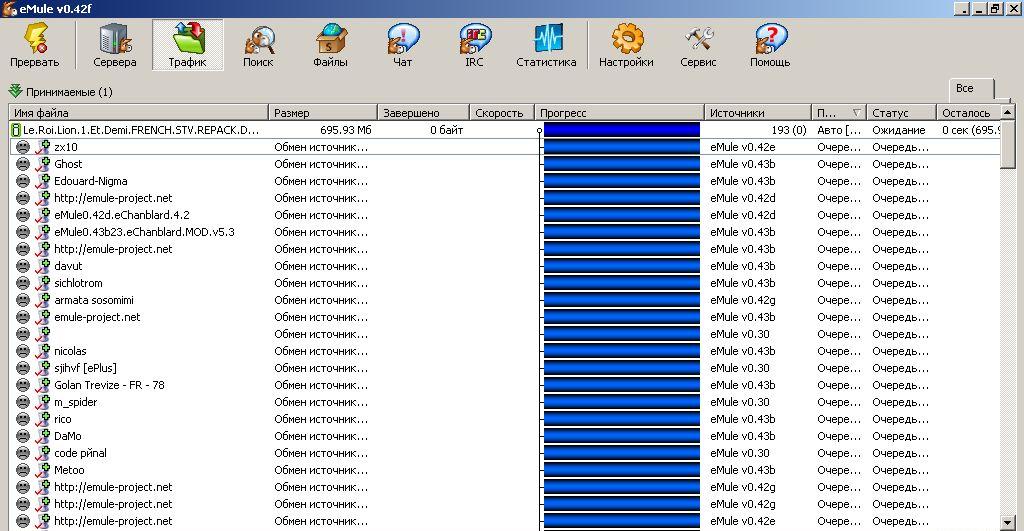Open the Сервера servers view
1024x531 pixels.
pyautogui.click(x=114, y=44)
